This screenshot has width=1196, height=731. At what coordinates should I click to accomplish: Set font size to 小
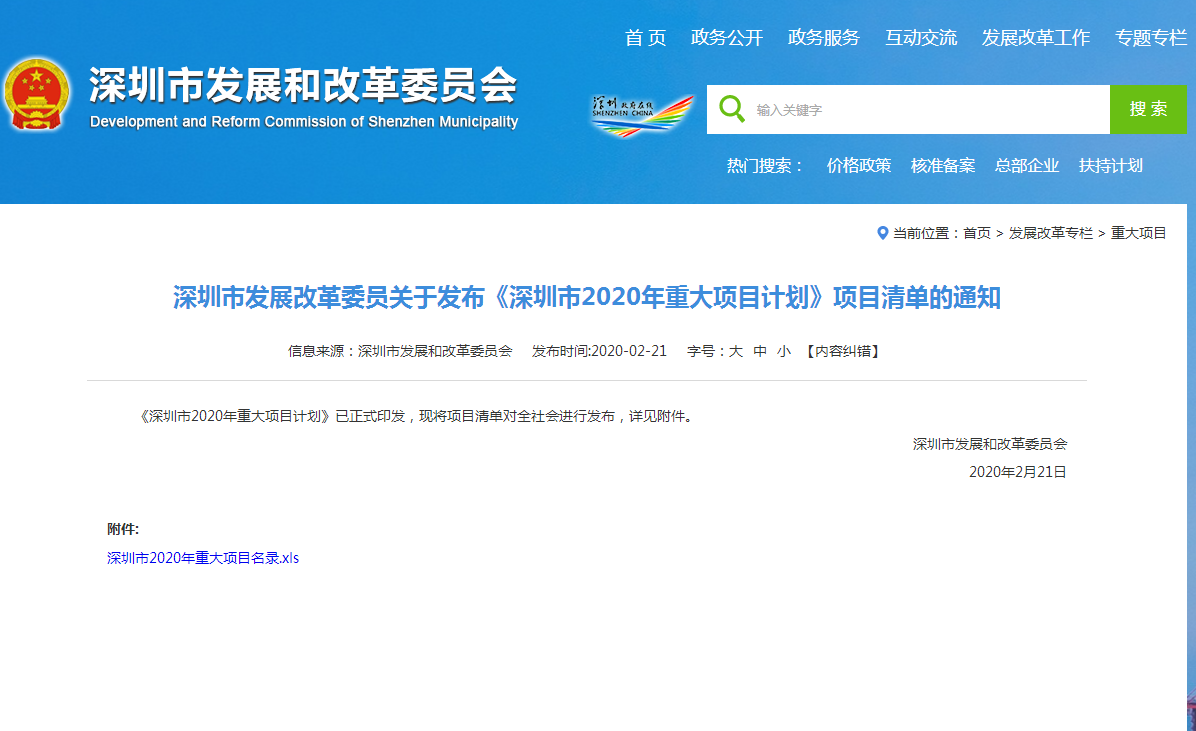tap(784, 351)
